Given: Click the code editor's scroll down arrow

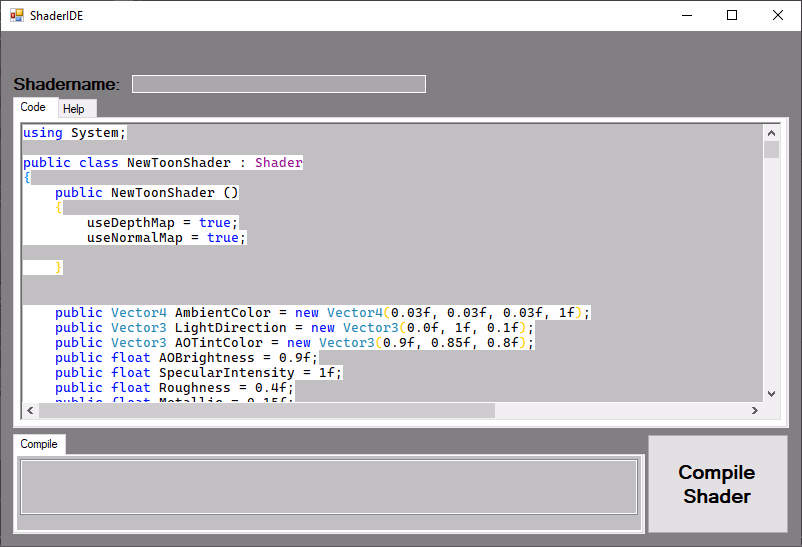Looking at the screenshot, I should [x=771, y=394].
